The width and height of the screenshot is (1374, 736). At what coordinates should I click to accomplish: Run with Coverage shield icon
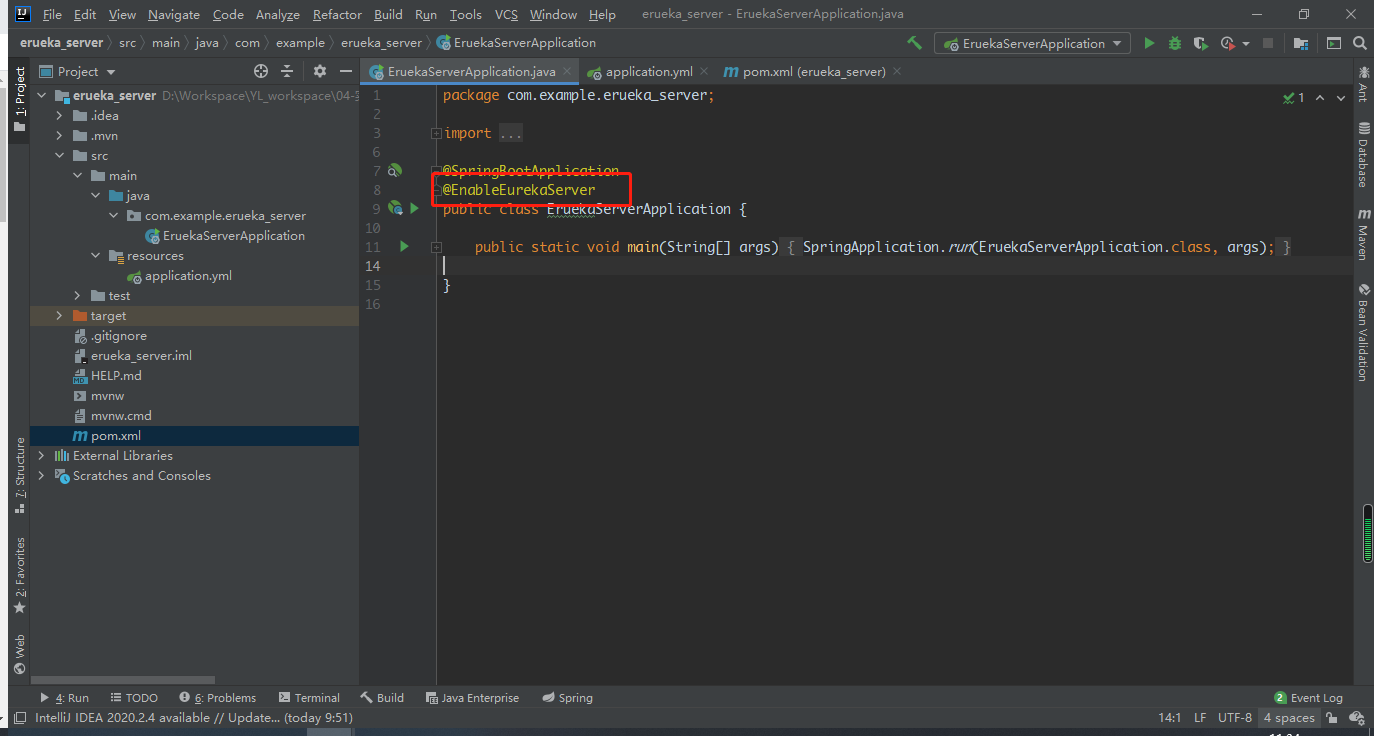[x=1201, y=43]
